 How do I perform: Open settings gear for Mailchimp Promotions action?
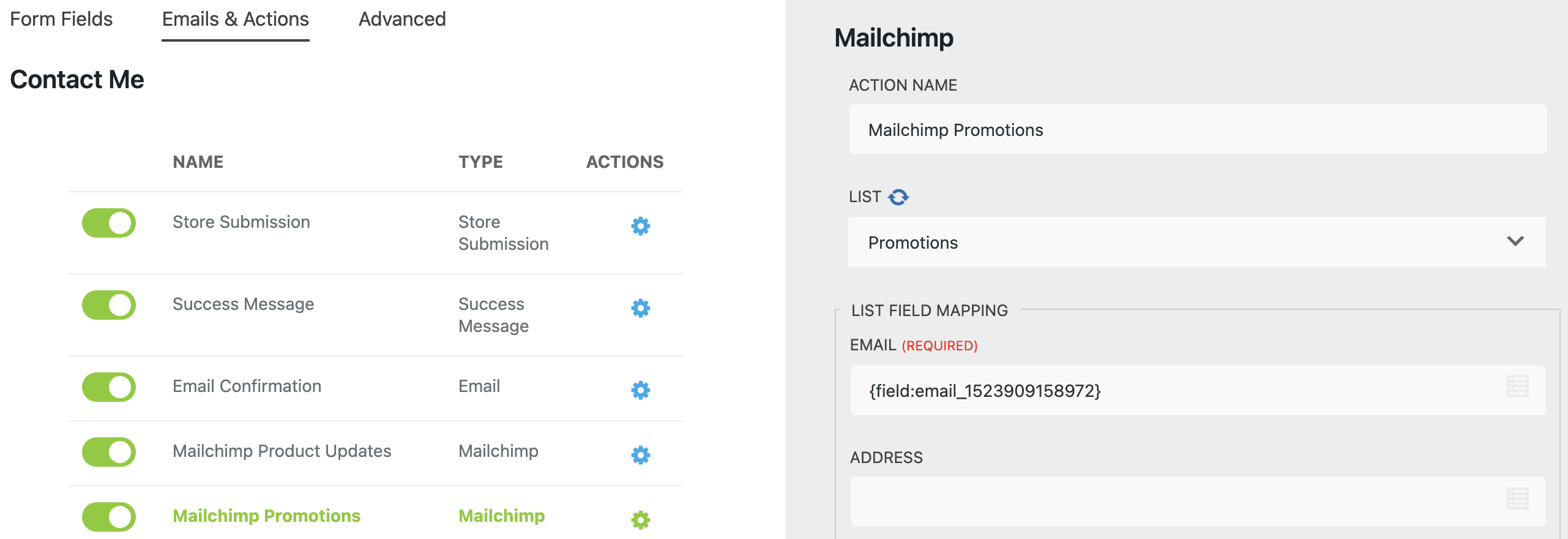tap(640, 520)
